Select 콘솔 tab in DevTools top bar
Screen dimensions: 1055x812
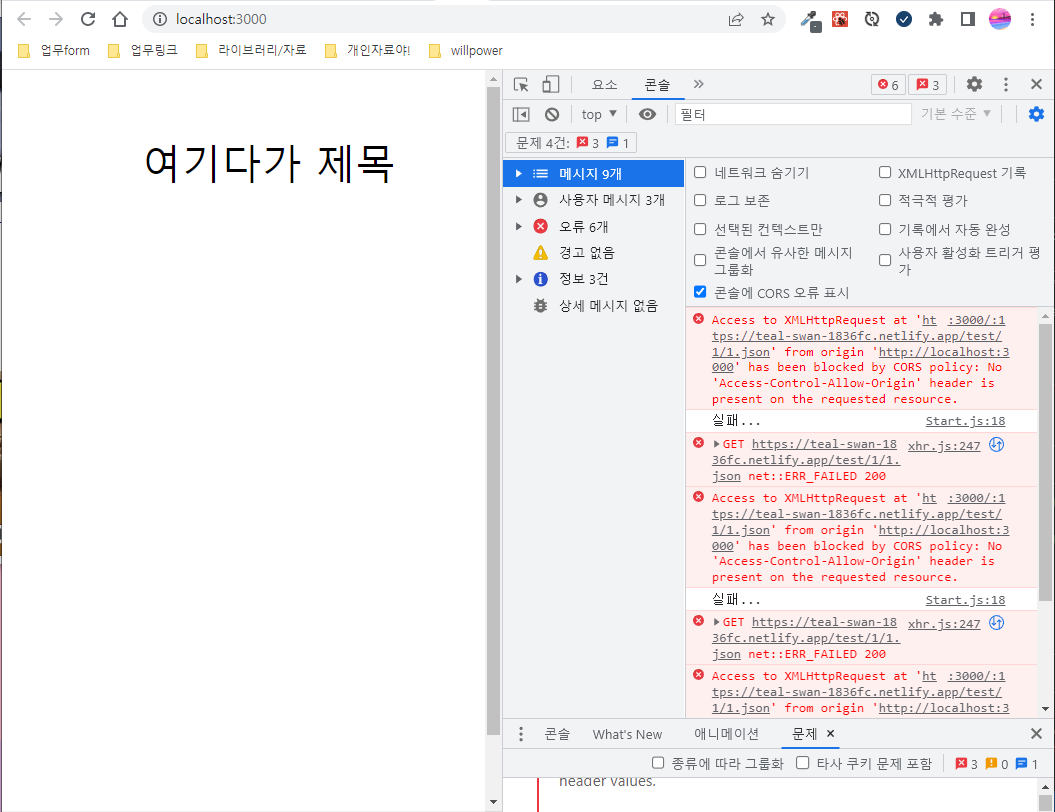coord(657,85)
